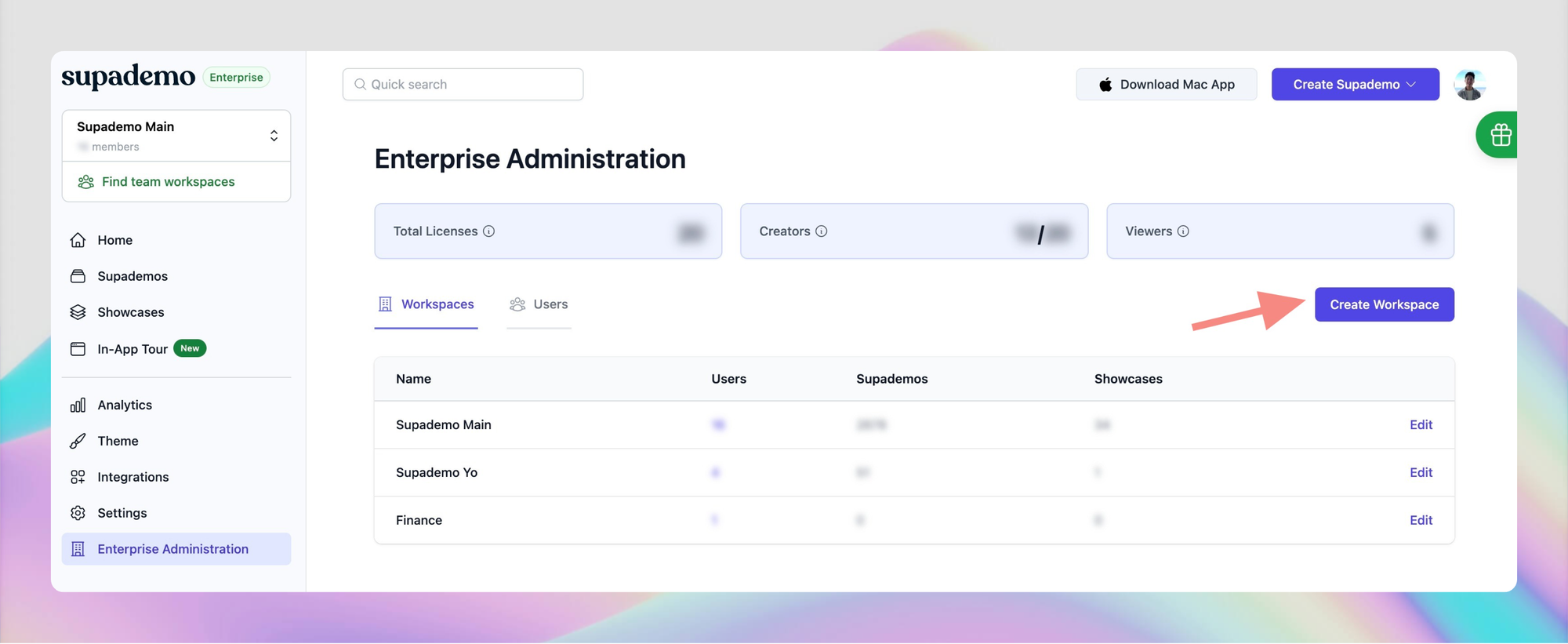
Task: Open user count for Finance
Action: pos(714,520)
